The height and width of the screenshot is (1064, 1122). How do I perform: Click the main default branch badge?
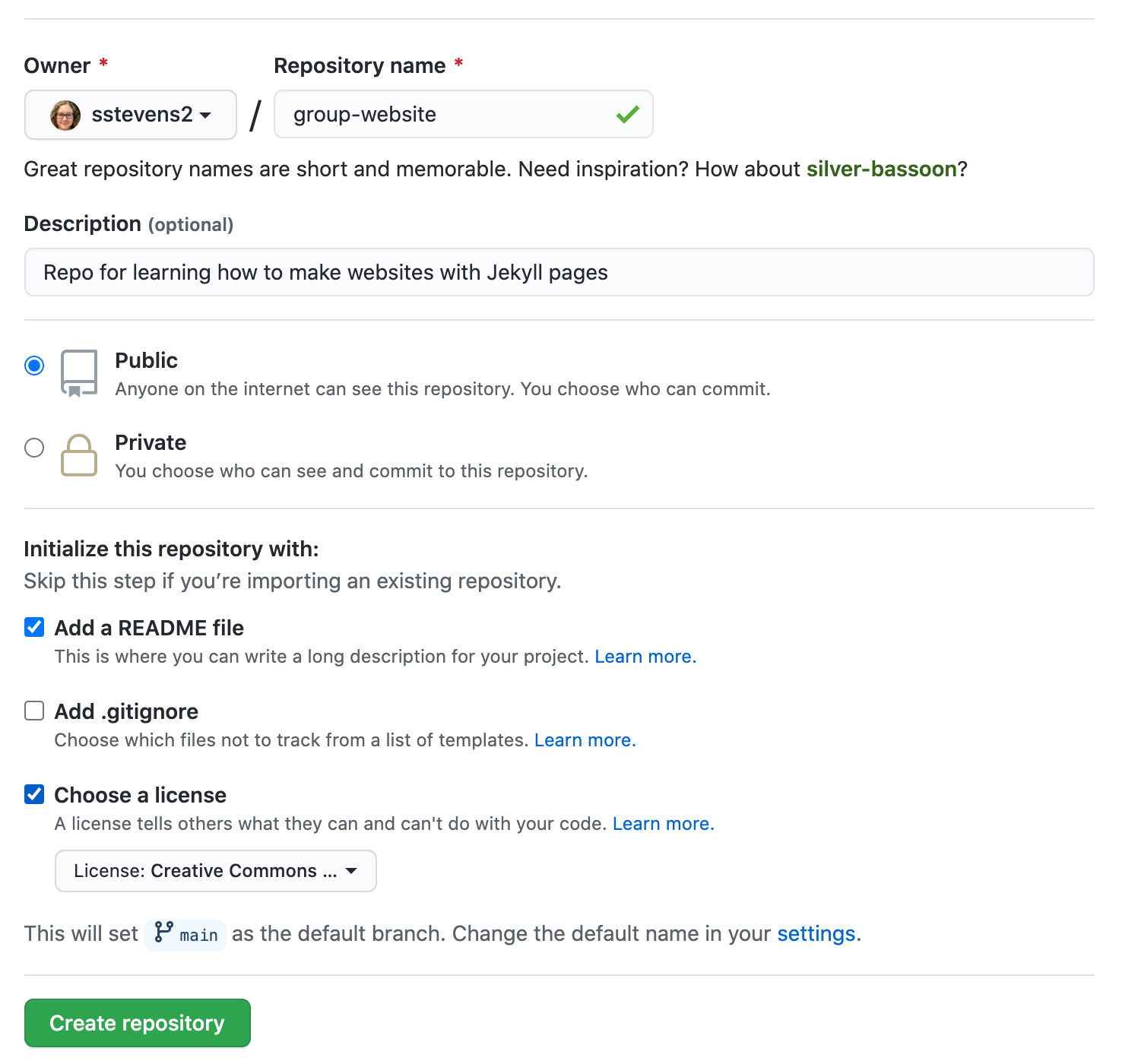coord(185,933)
